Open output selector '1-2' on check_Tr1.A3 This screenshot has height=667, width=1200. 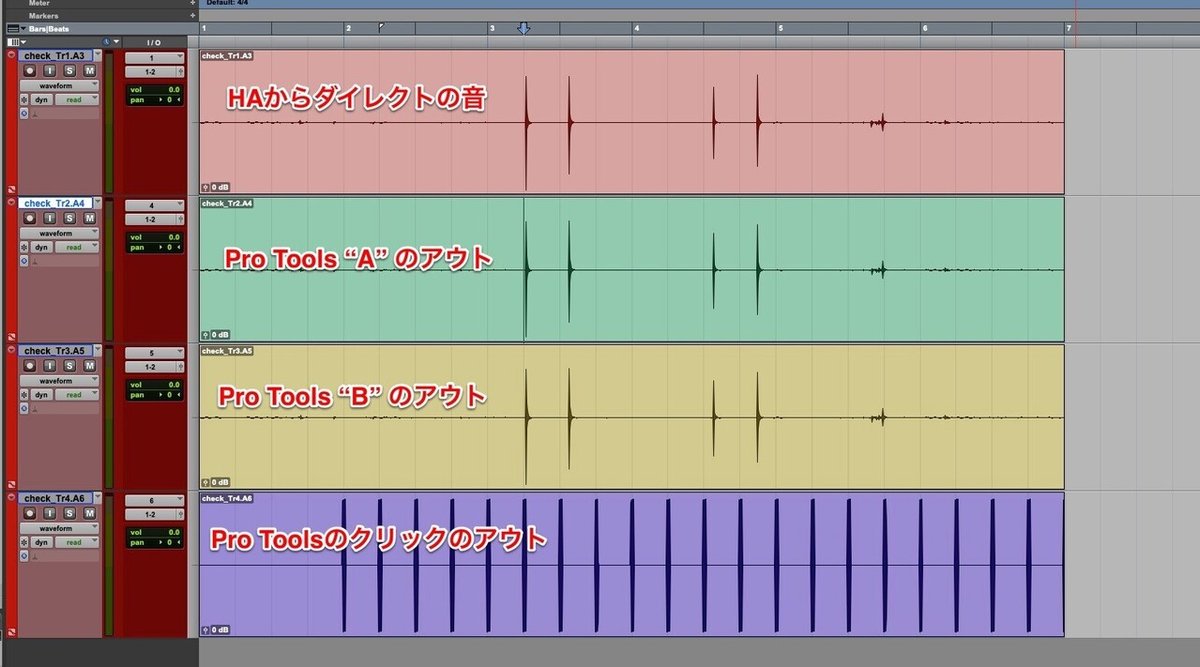tap(155, 72)
